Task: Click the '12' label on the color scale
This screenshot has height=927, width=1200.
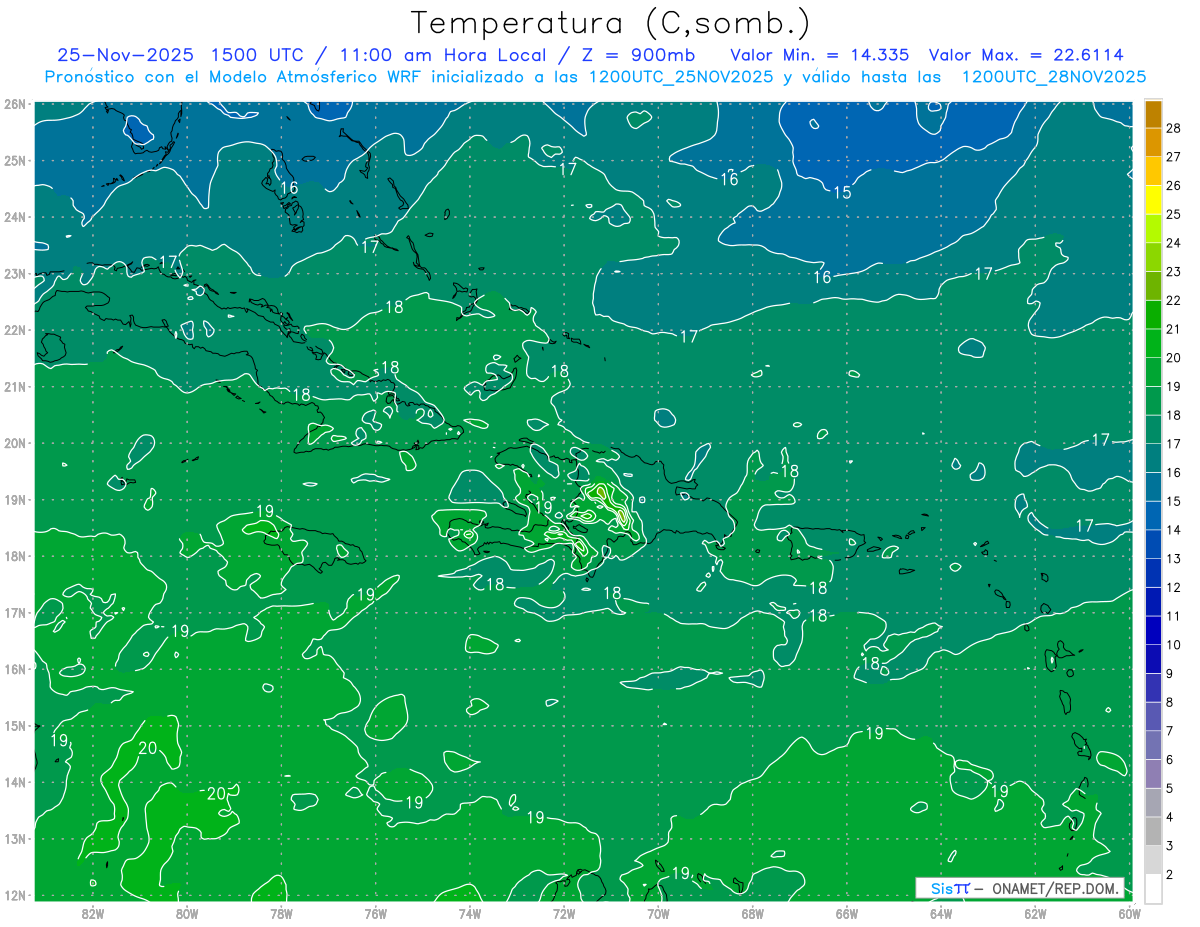Action: 1173,587
